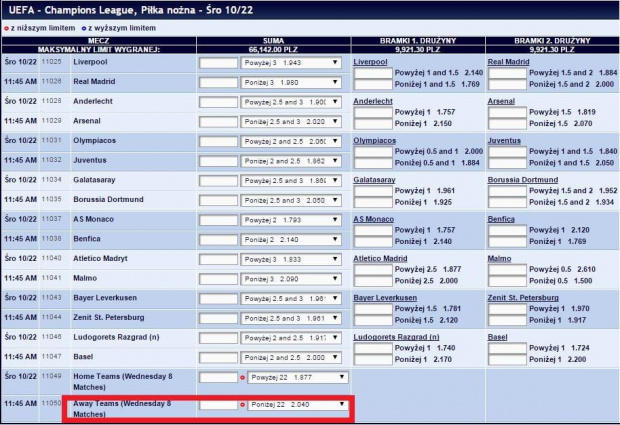Click Home Teams total stake input field

pyautogui.click(x=218, y=378)
